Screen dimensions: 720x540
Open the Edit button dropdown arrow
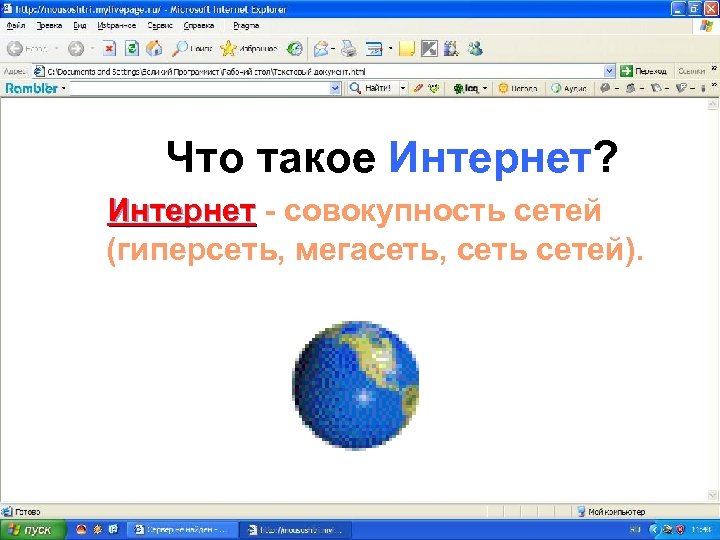[x=390, y=48]
